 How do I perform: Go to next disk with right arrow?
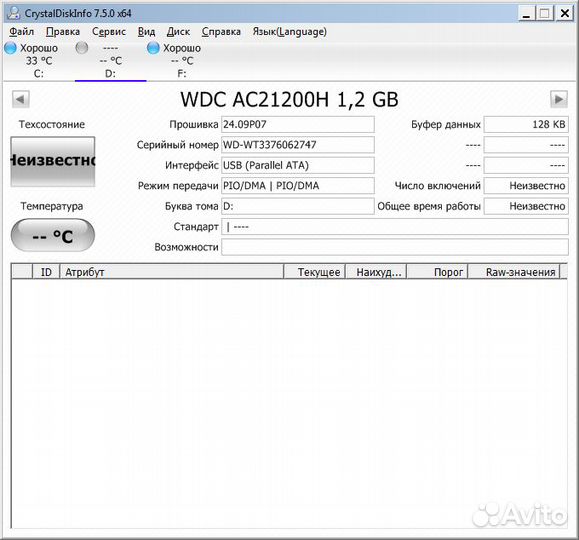point(559,99)
